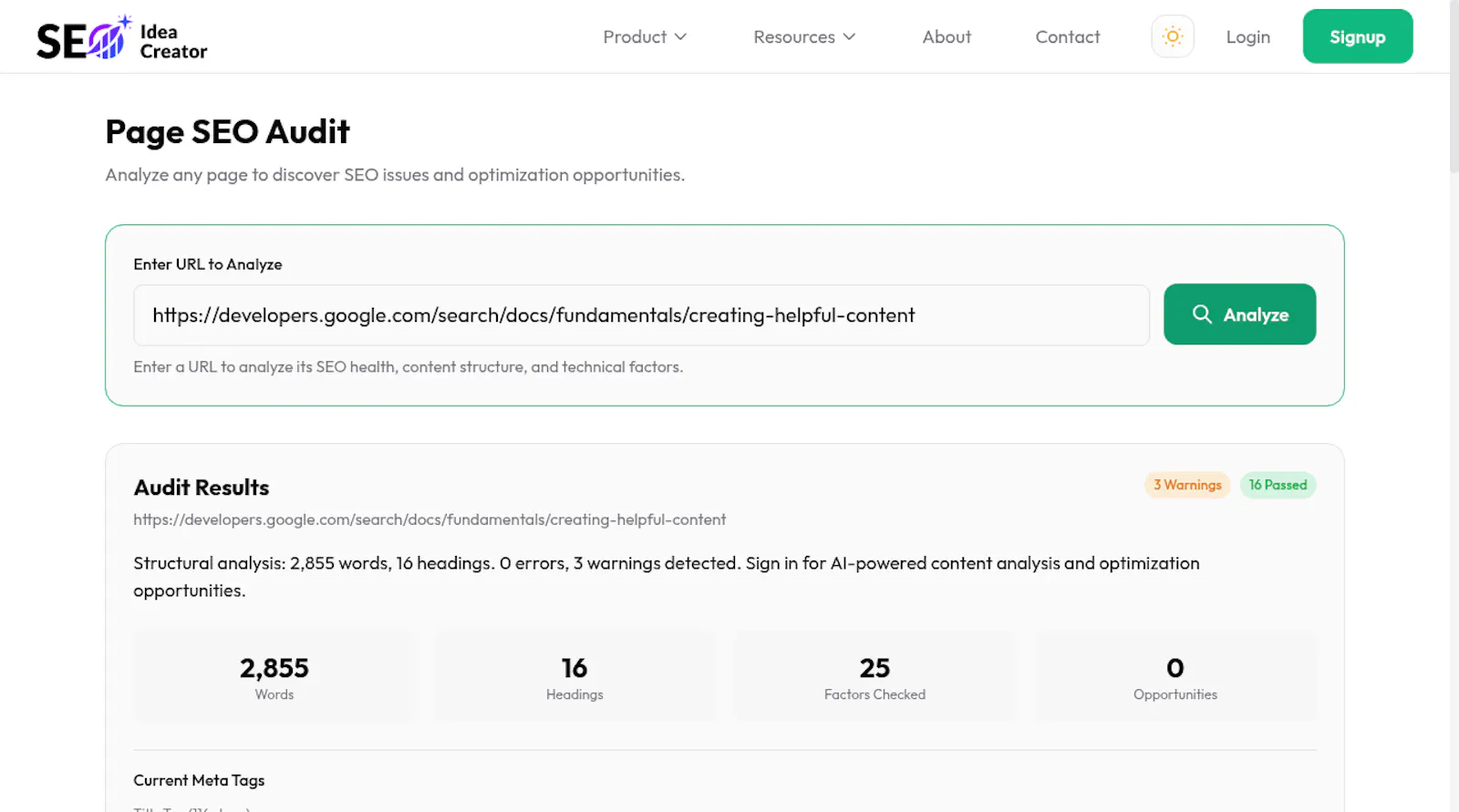This screenshot has height=812, width=1459.
Task: Click the page vertical scrollbar thumb
Action: point(1454,87)
